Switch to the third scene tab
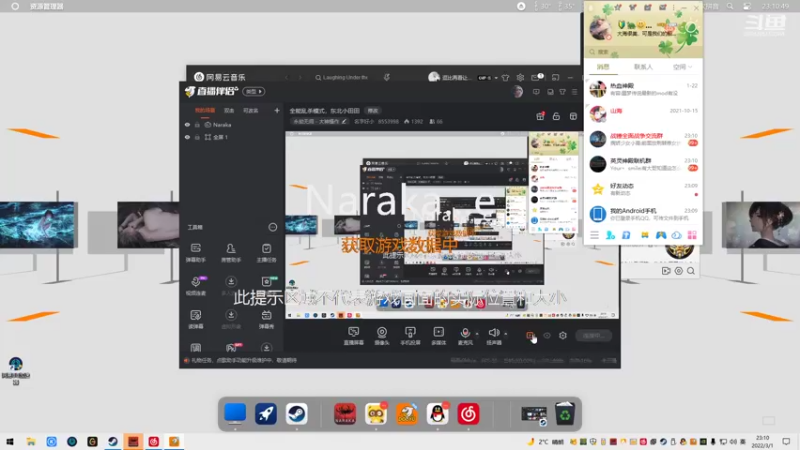The image size is (800, 450). 251,110
